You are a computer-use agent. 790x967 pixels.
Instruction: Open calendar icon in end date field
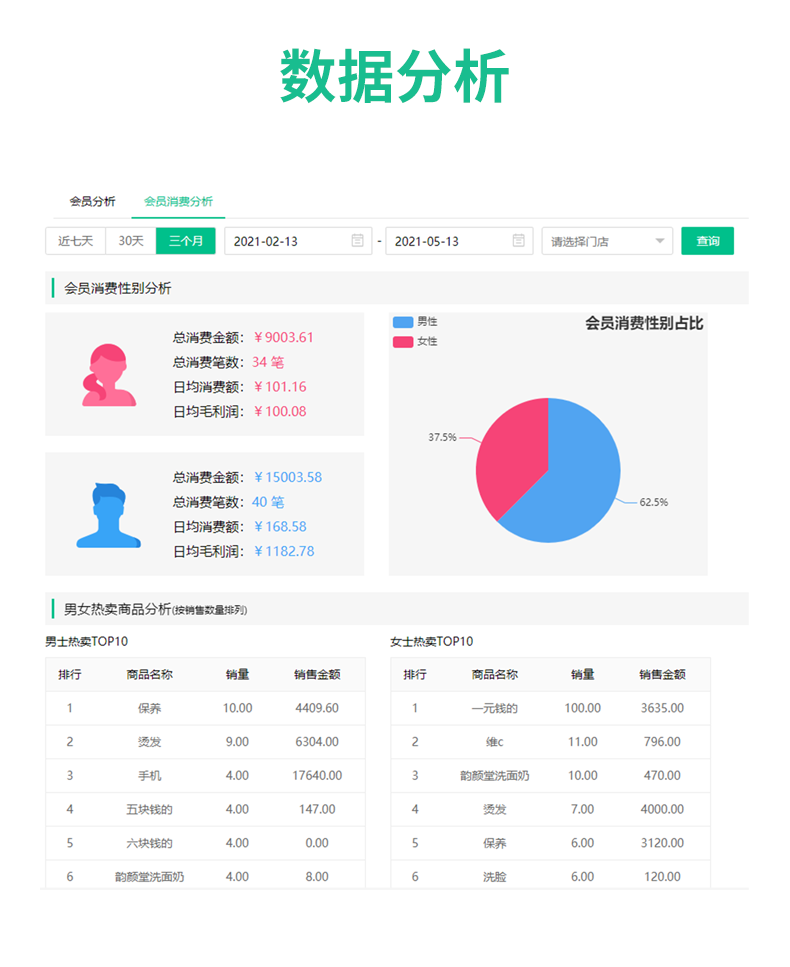518,241
